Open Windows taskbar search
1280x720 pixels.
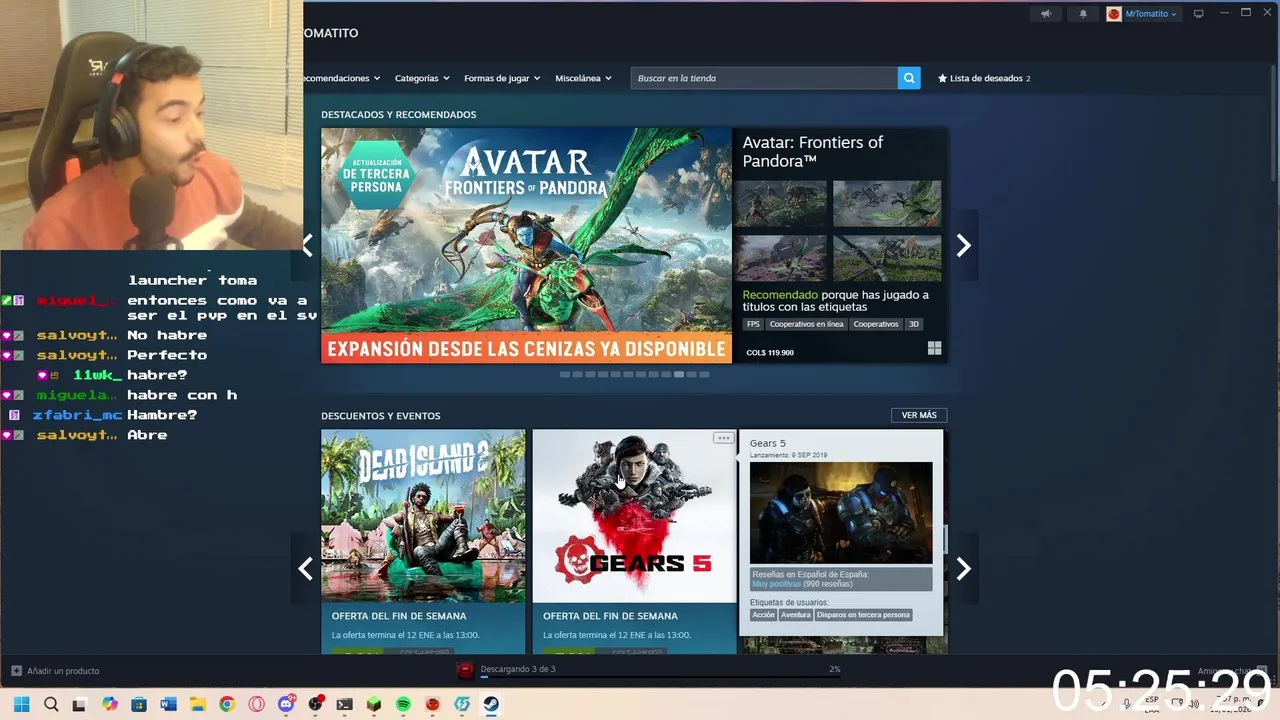click(51, 704)
